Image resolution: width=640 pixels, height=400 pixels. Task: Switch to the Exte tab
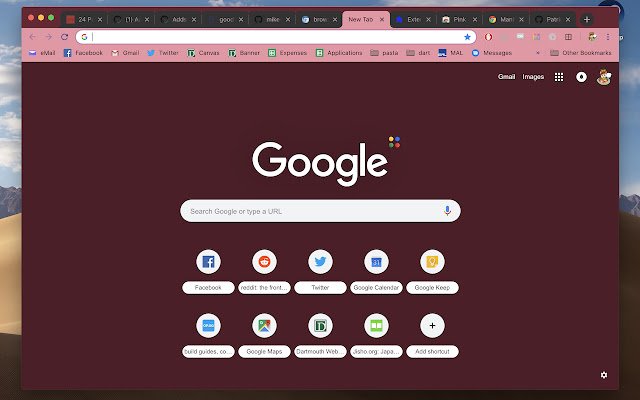413,19
